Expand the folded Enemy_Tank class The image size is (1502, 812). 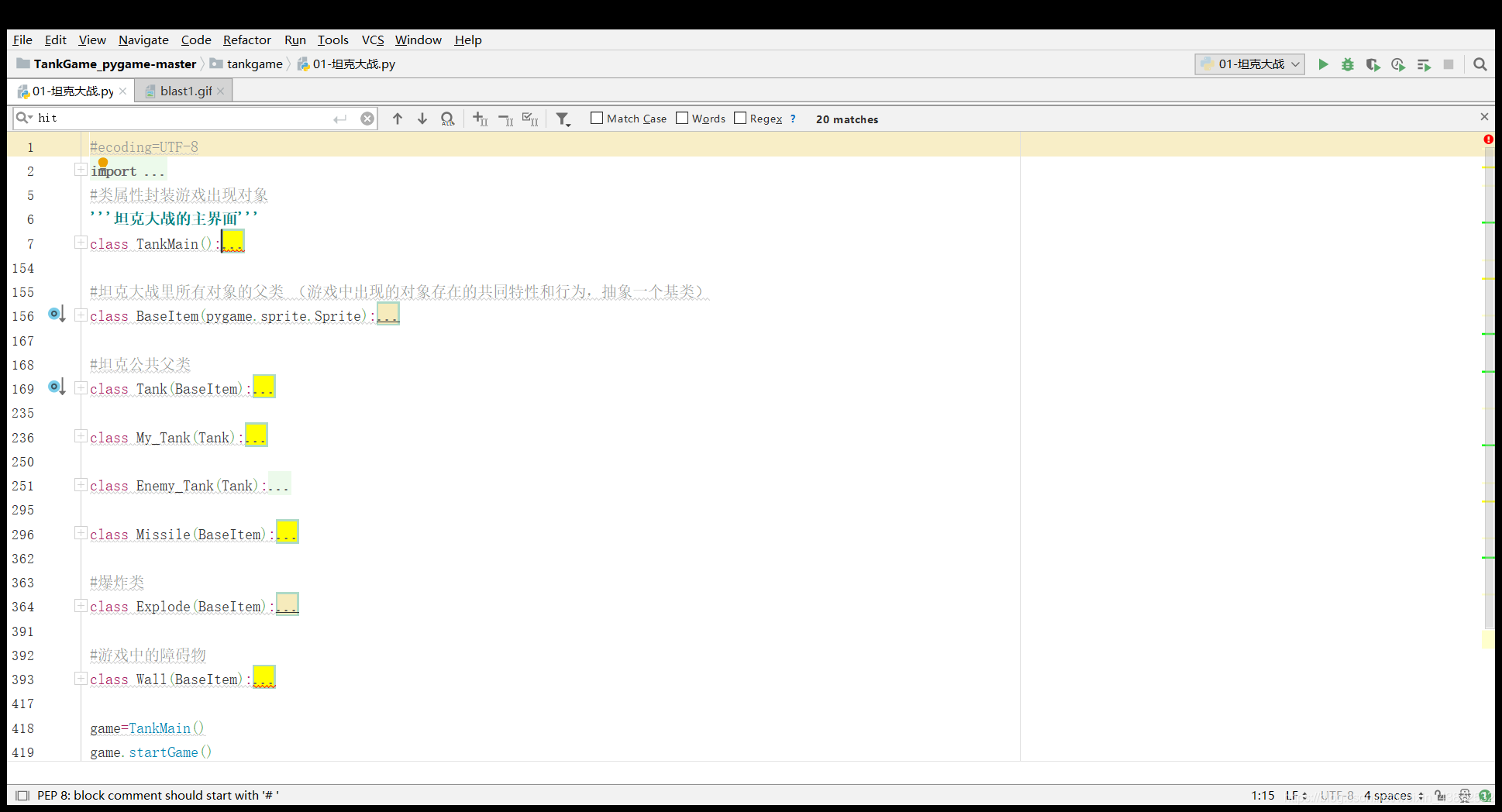click(x=81, y=485)
